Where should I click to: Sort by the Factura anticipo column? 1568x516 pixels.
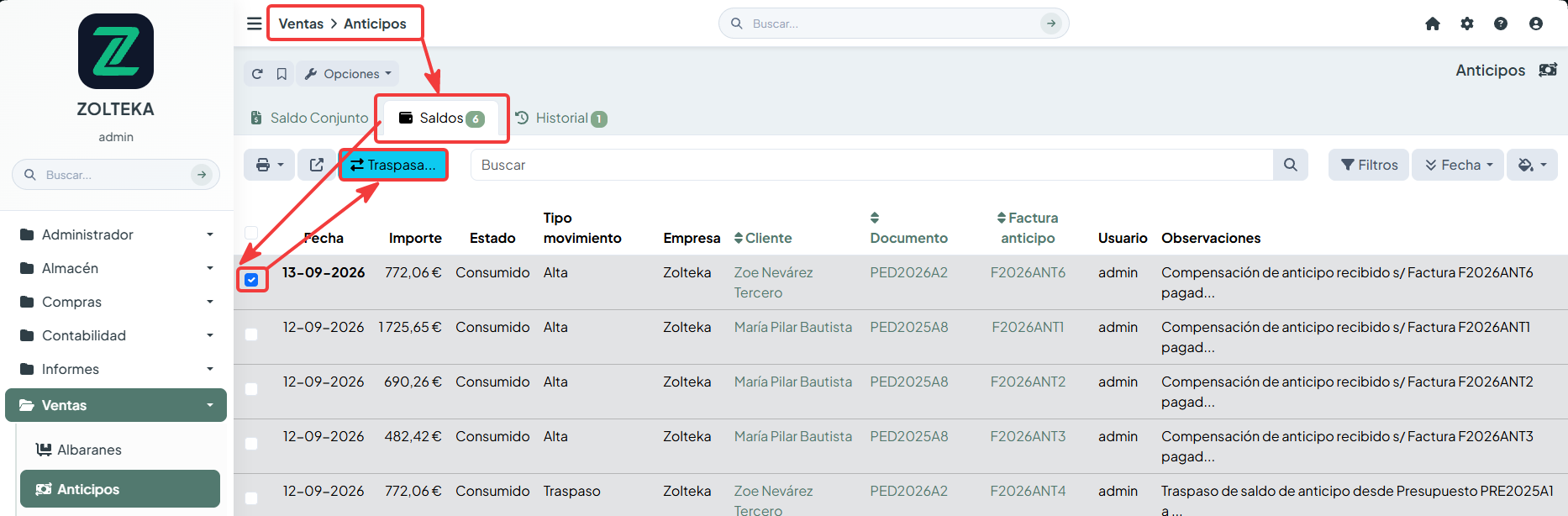pos(1028,228)
